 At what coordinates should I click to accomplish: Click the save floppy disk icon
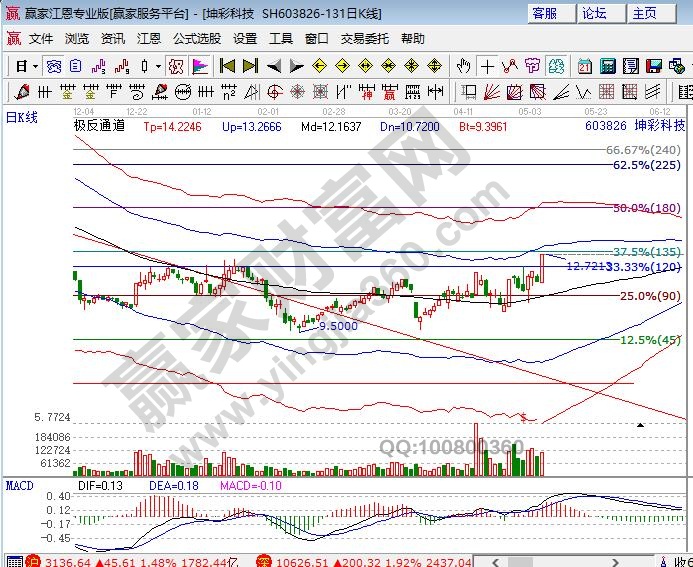(653, 66)
